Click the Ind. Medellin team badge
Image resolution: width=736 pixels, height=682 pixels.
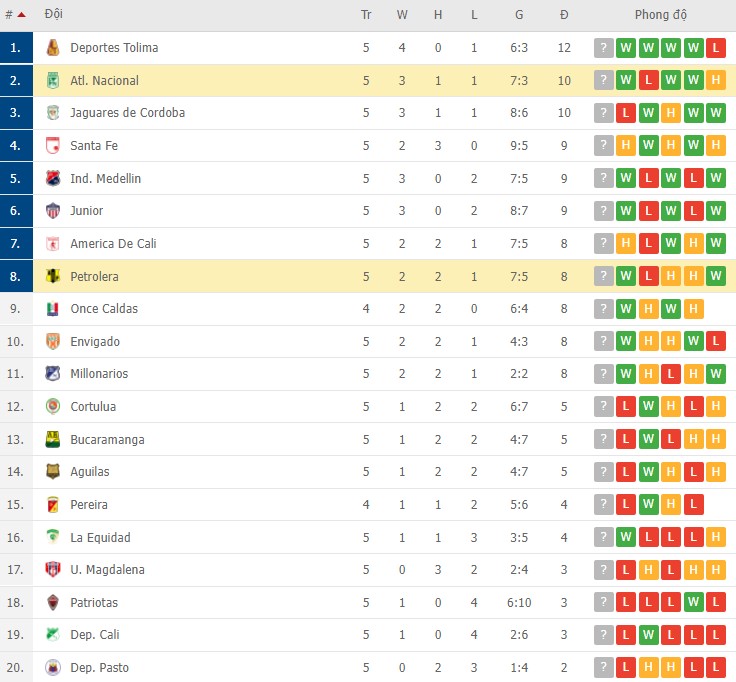point(53,179)
